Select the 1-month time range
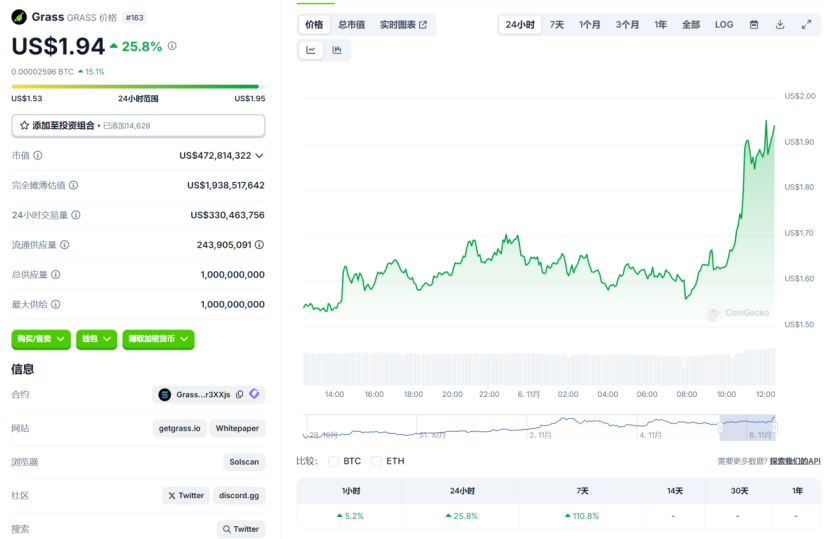The image size is (830, 539). (589, 24)
